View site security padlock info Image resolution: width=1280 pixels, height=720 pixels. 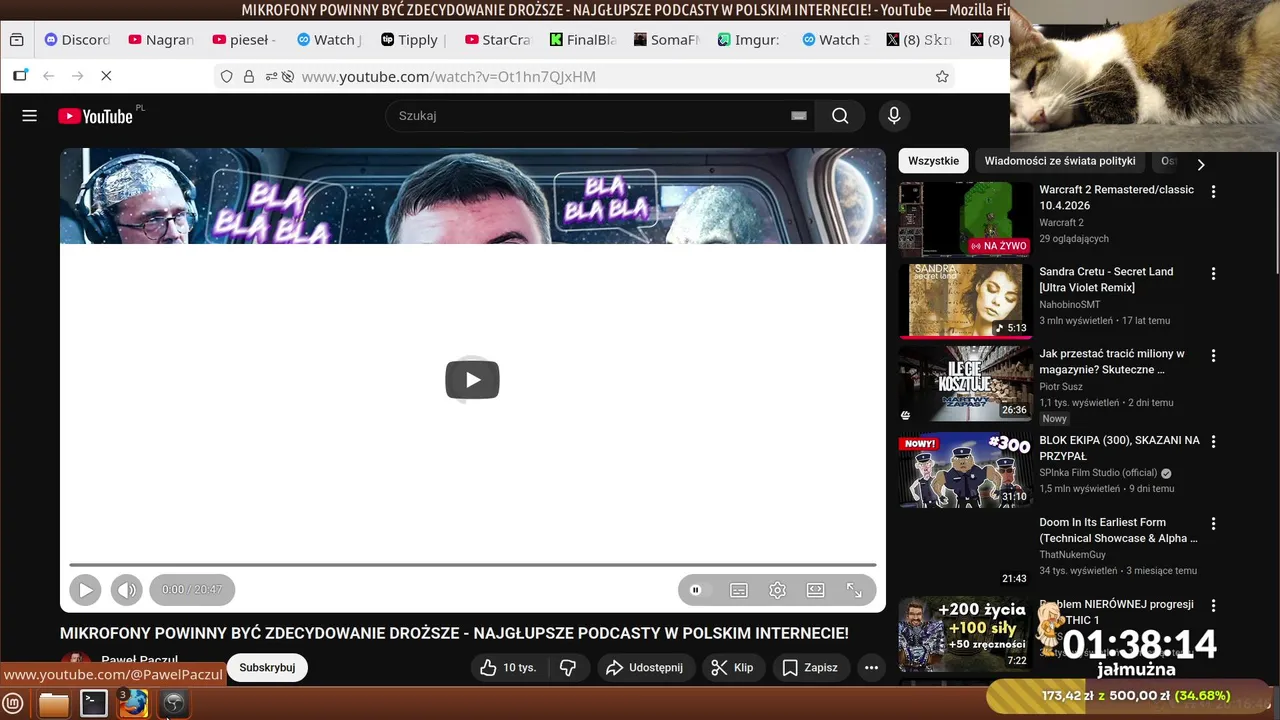249,76
